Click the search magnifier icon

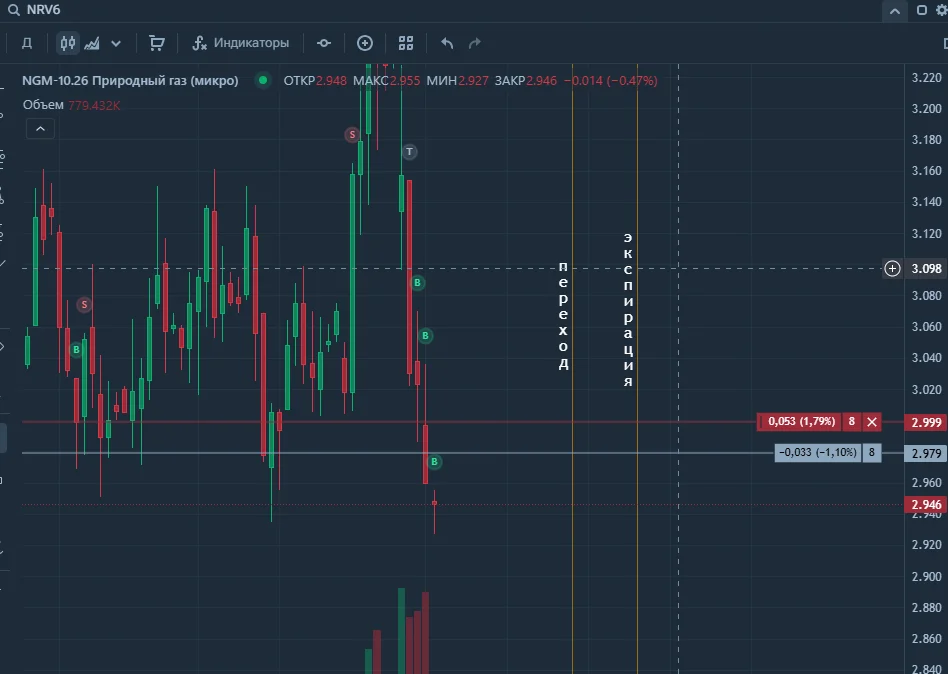click(13, 10)
